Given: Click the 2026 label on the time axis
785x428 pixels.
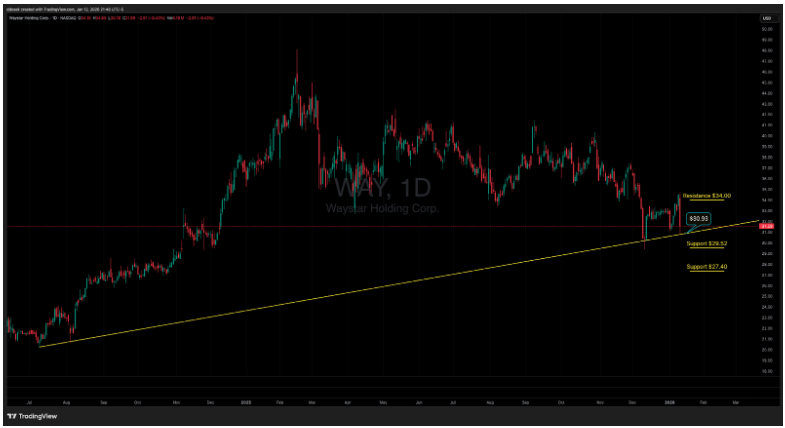Looking at the screenshot, I should (x=670, y=402).
